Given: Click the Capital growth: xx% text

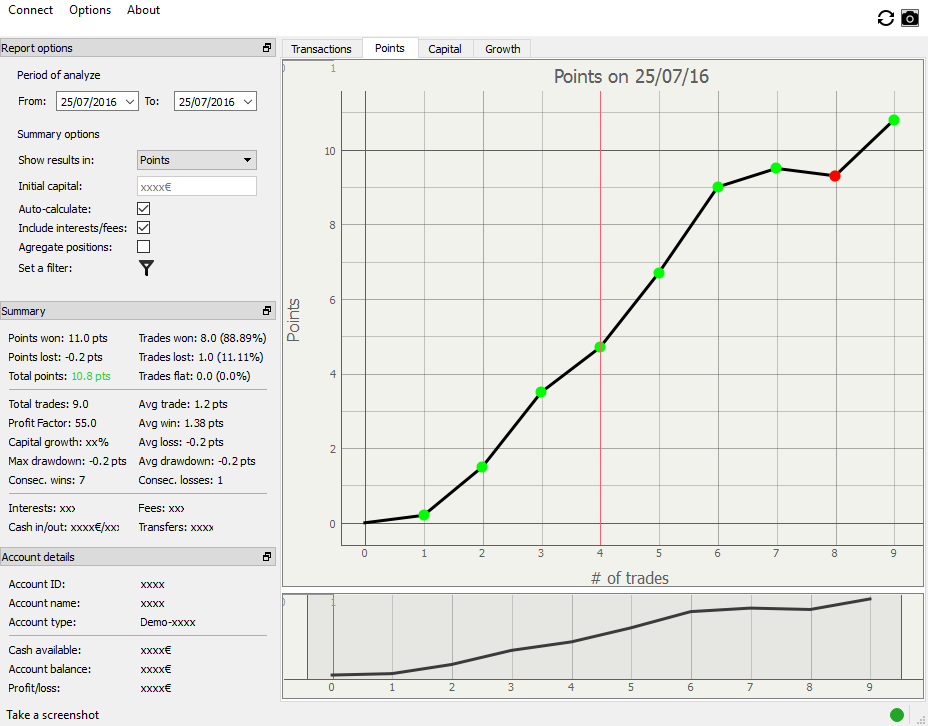Looking at the screenshot, I should [x=59, y=442].
